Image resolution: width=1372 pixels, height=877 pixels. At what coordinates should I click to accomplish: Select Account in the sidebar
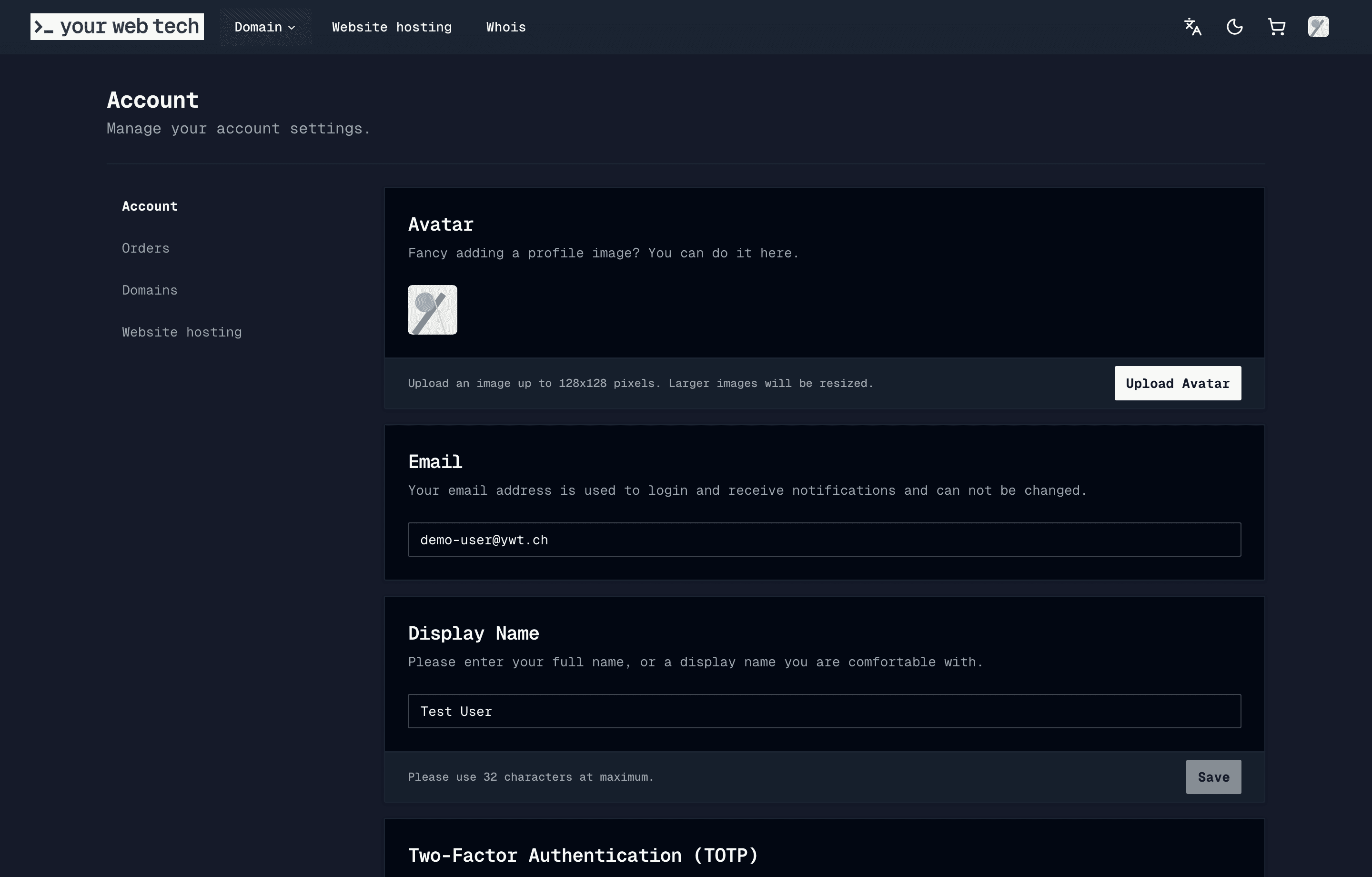pos(150,206)
